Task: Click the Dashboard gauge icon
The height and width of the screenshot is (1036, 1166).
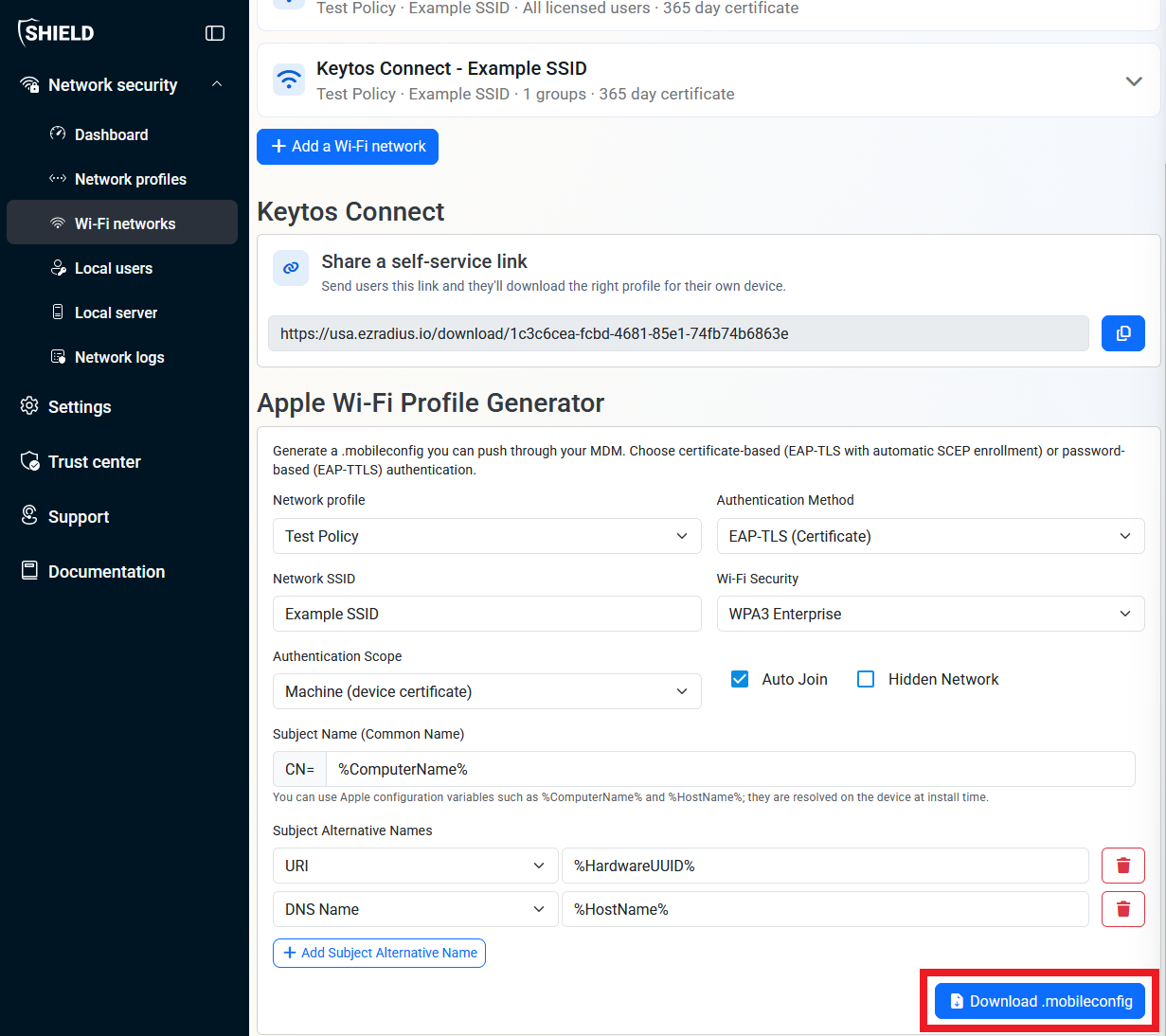Action: pos(58,134)
